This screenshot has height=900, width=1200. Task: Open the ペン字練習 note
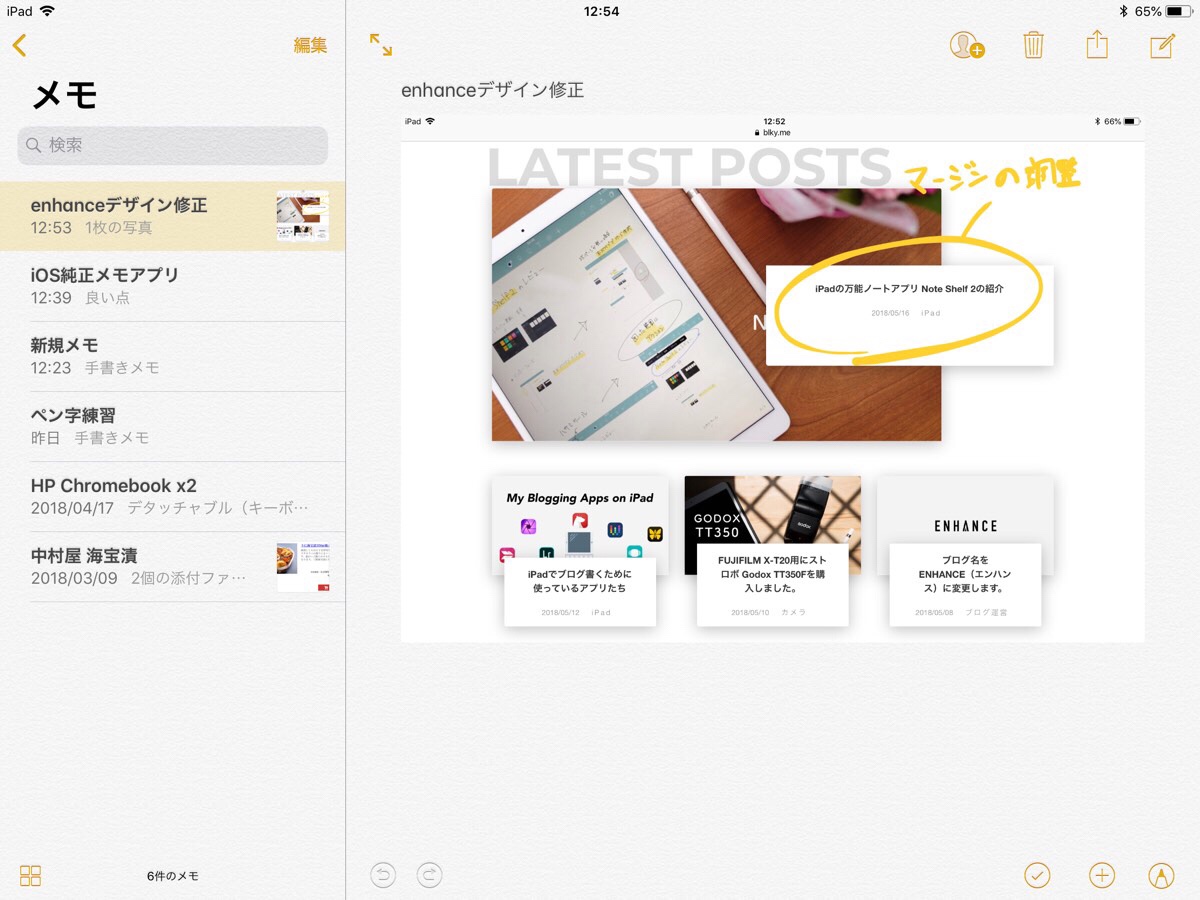tap(172, 426)
